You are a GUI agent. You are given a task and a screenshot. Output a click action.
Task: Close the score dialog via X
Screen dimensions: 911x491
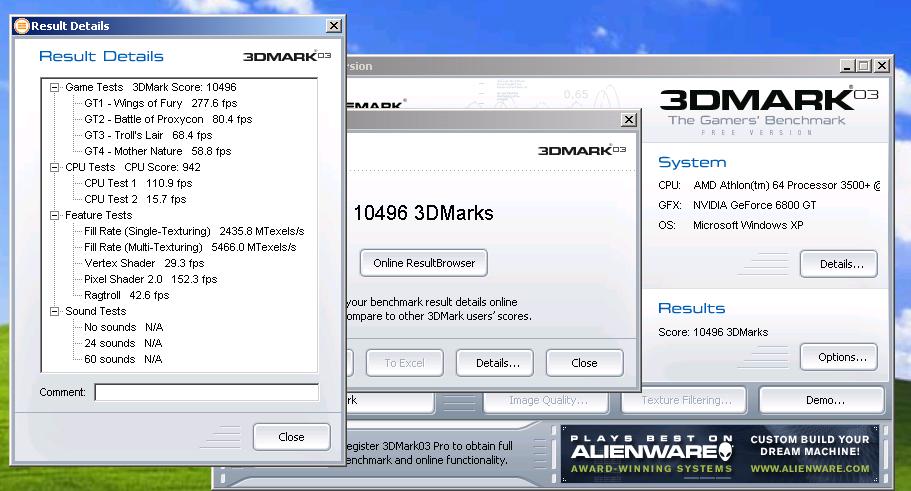pyautogui.click(x=629, y=120)
